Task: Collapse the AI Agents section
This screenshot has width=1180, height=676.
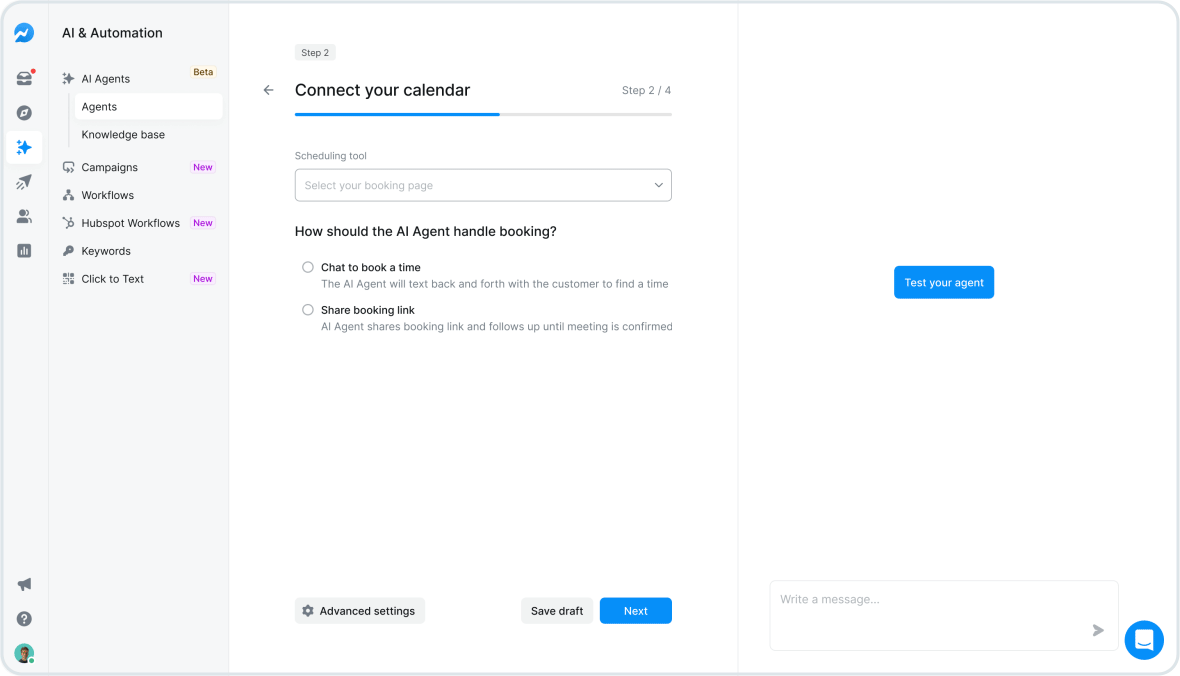Action: point(105,78)
